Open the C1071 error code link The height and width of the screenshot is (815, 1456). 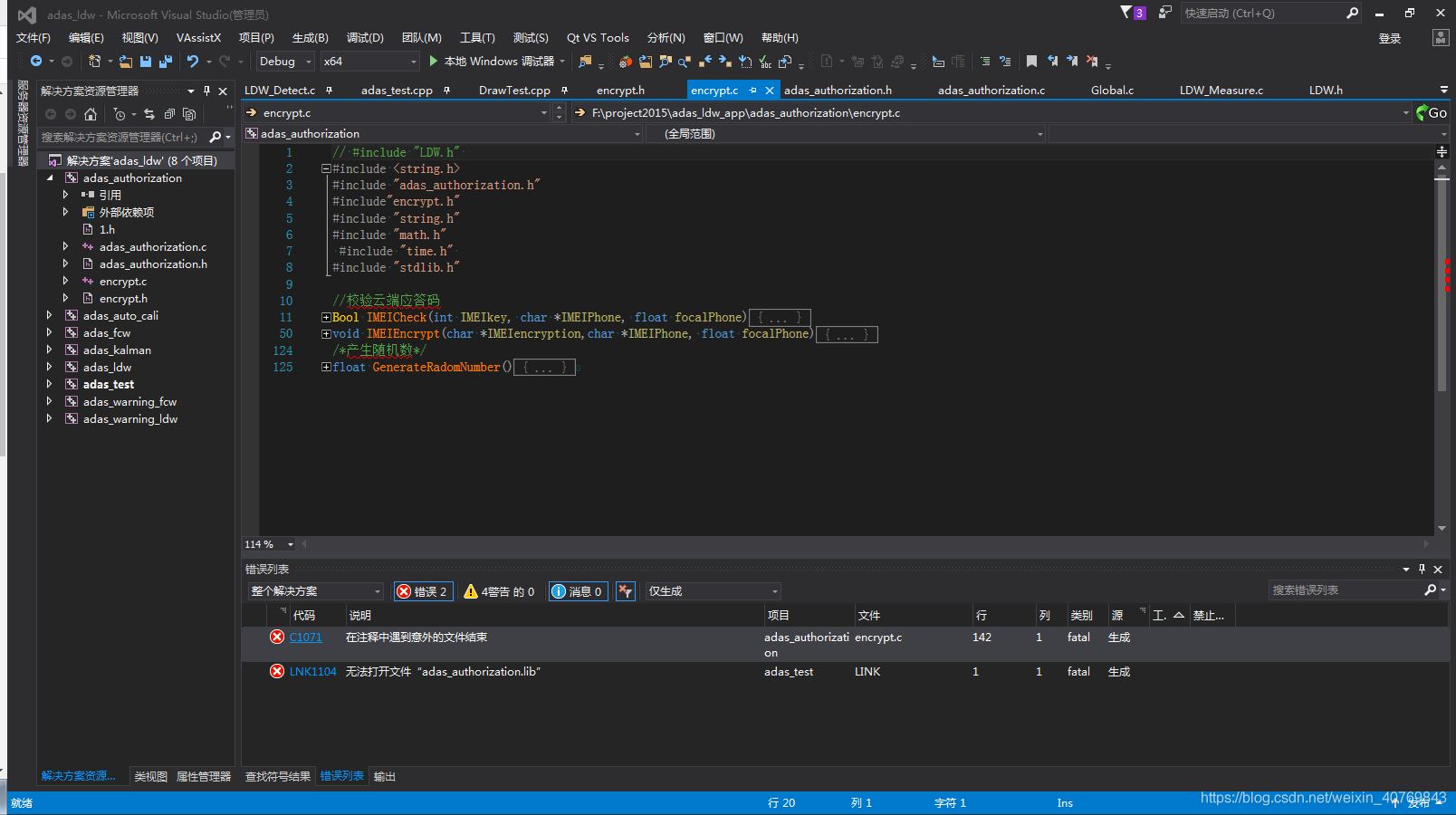pos(306,638)
